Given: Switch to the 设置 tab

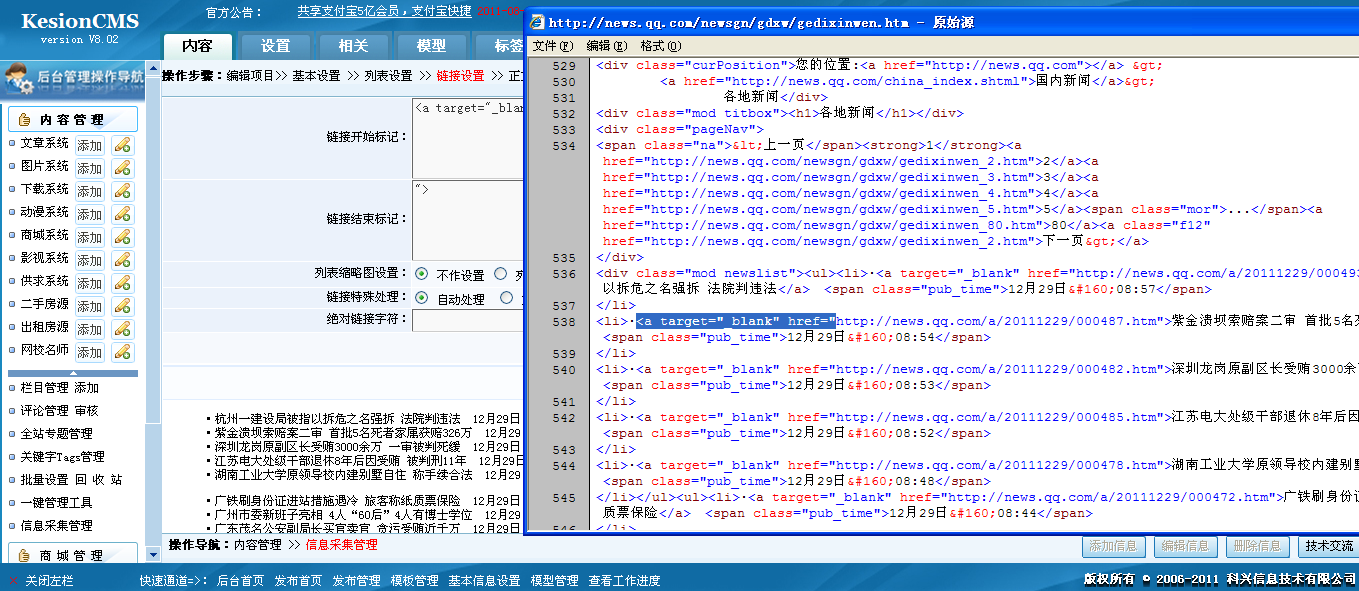Looking at the screenshot, I should (275, 46).
